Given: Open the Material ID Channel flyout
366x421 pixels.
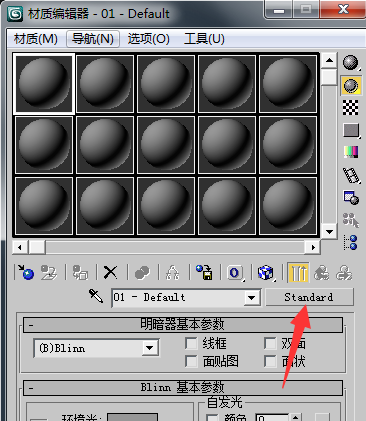Looking at the screenshot, I should point(235,273).
